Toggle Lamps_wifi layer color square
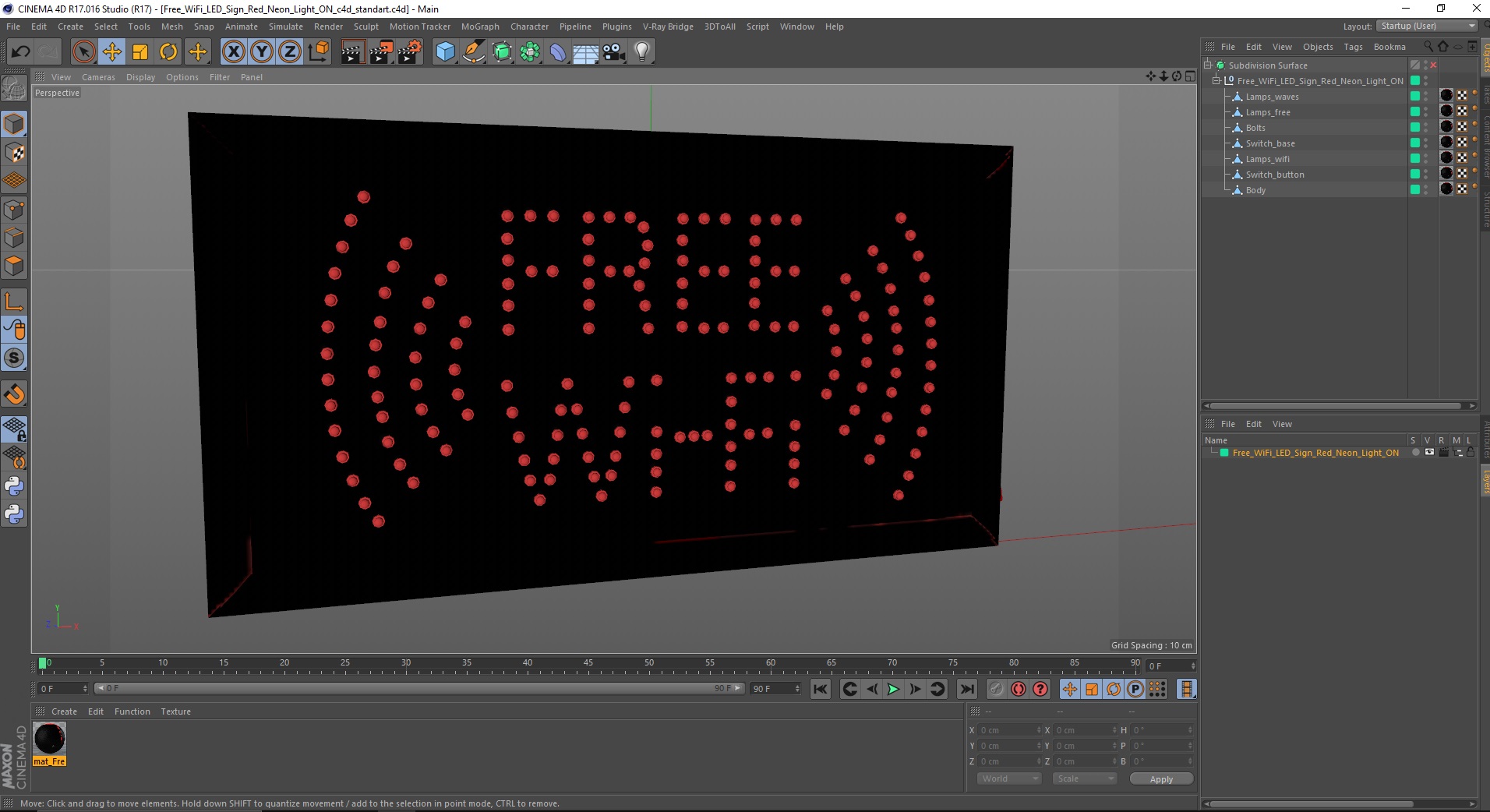This screenshot has height=812, width=1490. coord(1415,159)
